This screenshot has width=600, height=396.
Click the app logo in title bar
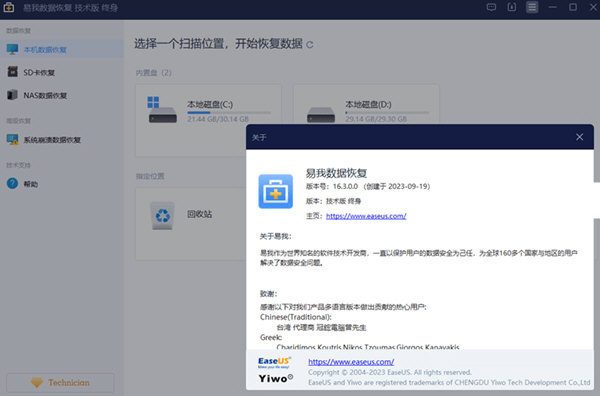(x=8, y=7)
